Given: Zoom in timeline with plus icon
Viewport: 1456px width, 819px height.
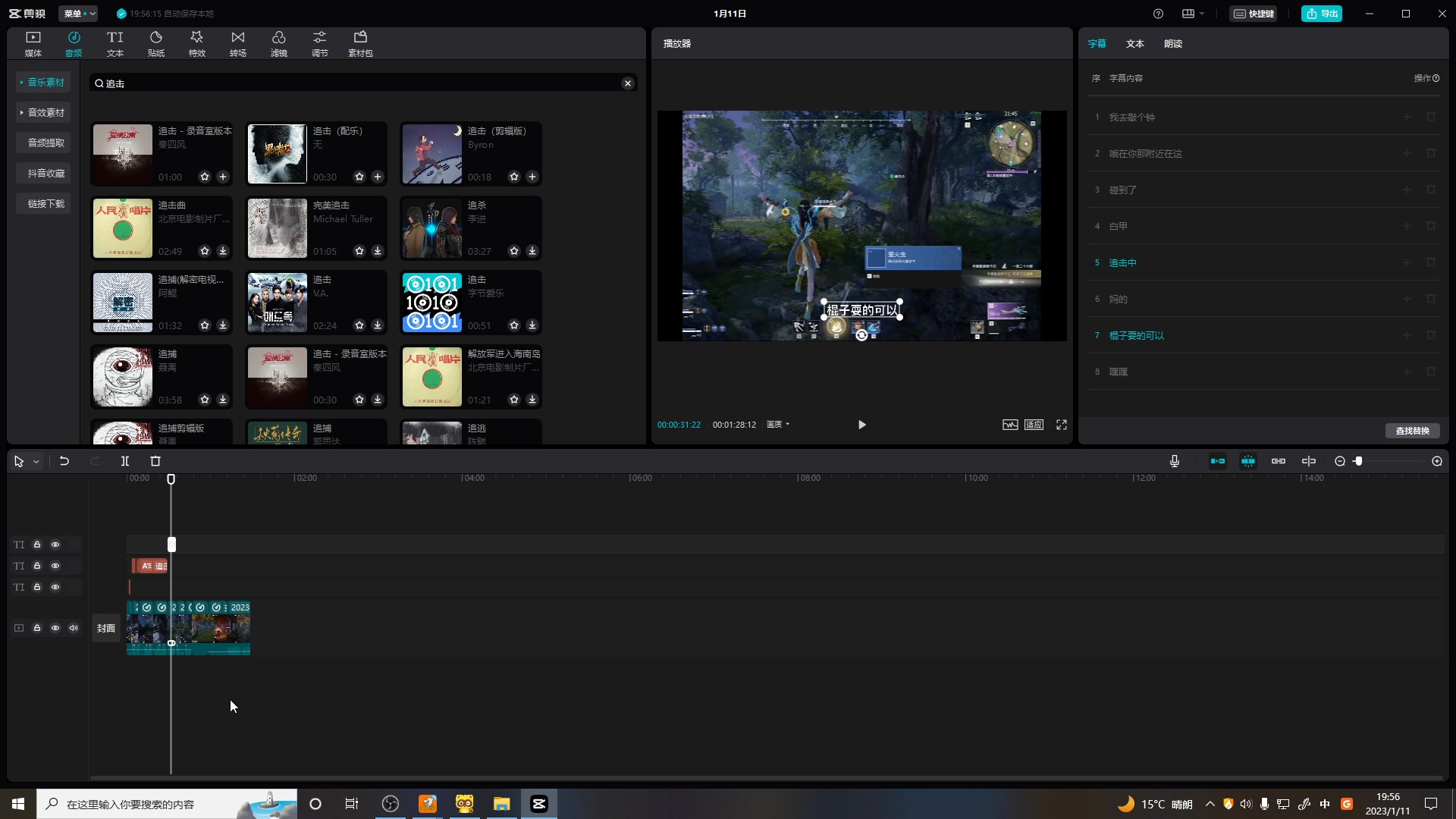Looking at the screenshot, I should (1437, 461).
